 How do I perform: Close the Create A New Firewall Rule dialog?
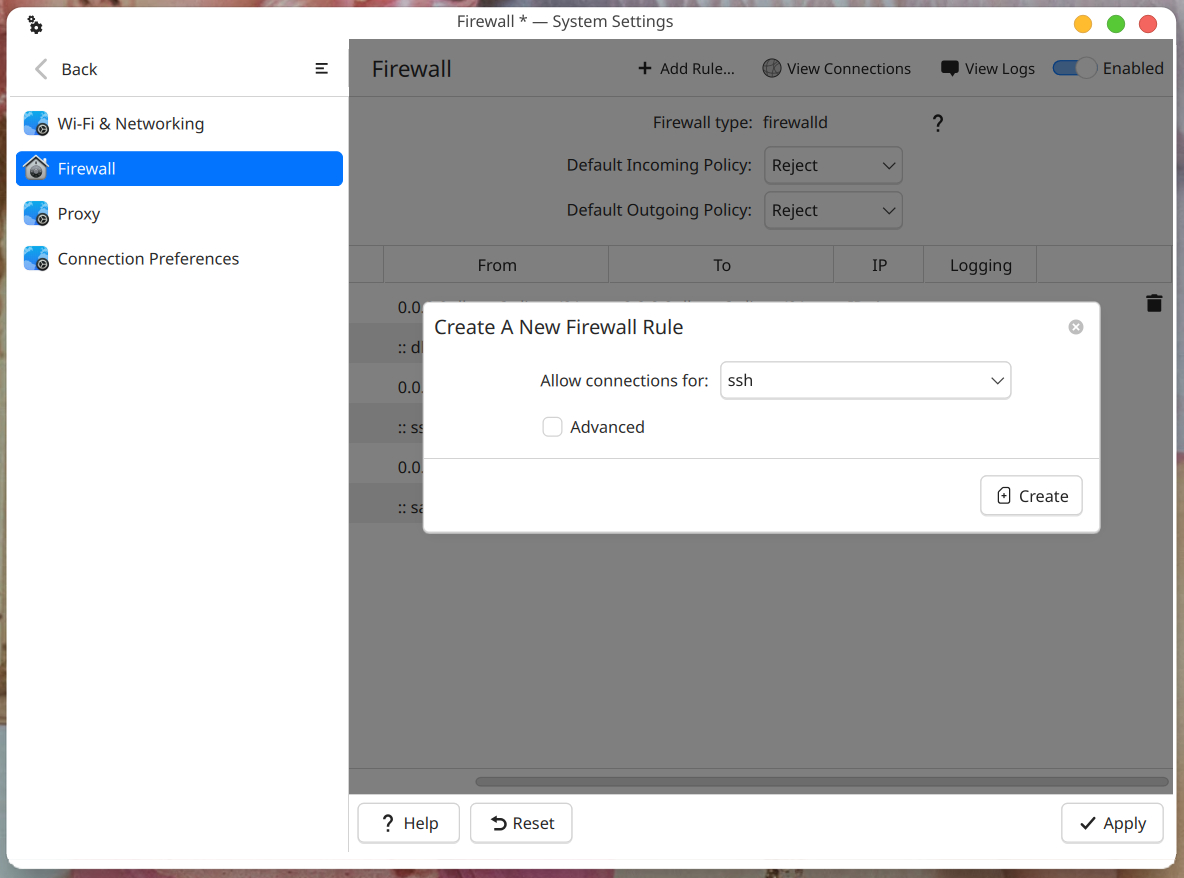[x=1075, y=327]
